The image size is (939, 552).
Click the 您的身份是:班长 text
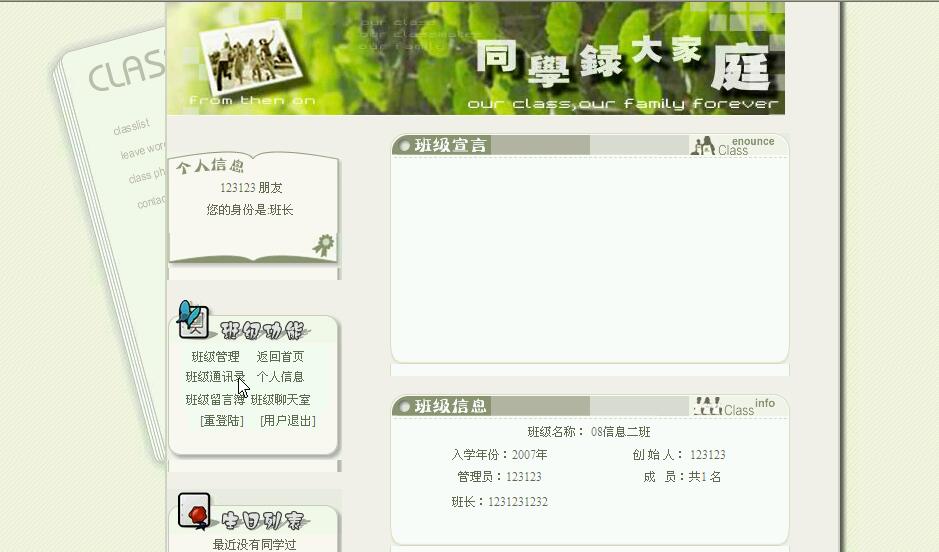(x=250, y=210)
